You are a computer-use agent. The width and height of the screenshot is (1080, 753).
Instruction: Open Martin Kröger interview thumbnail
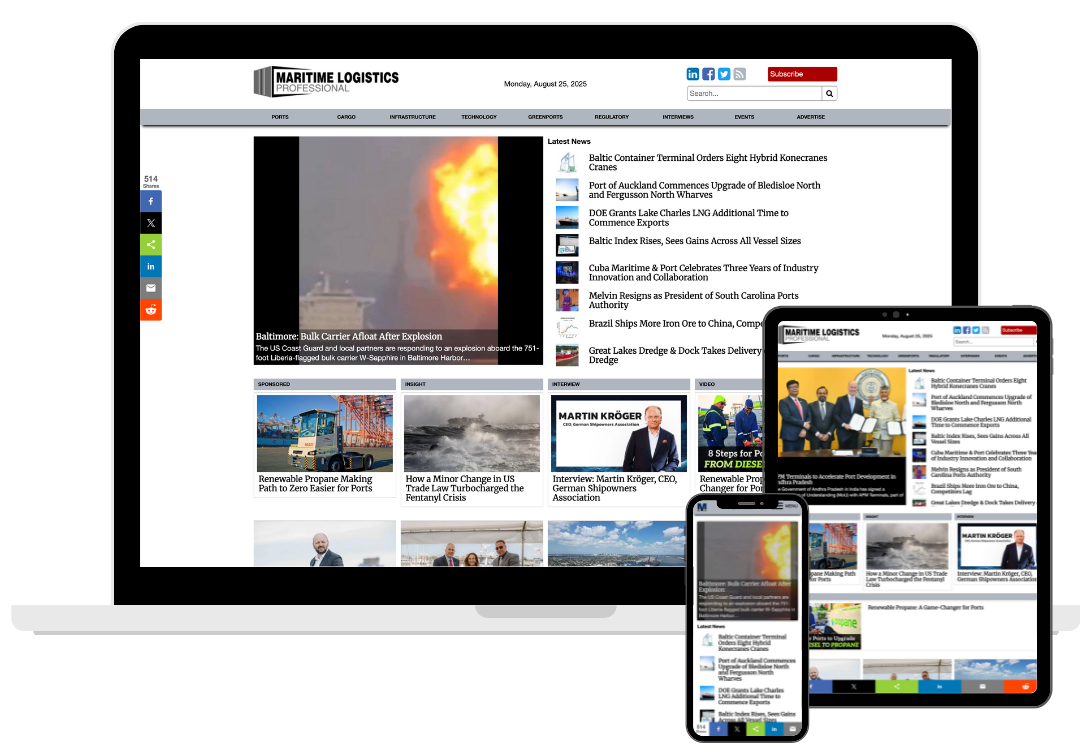619,433
